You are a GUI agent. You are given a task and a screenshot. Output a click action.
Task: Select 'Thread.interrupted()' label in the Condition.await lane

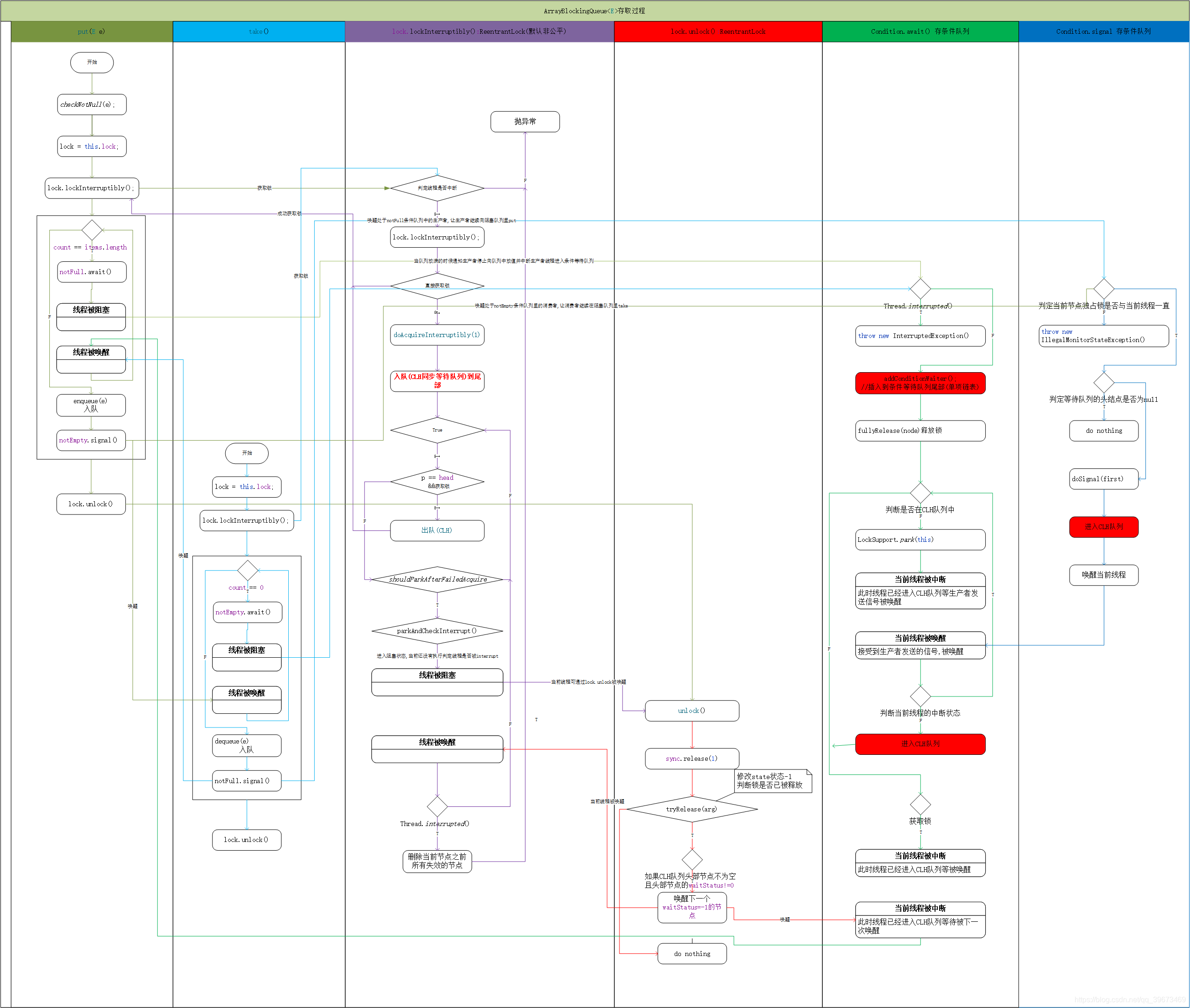[x=918, y=307]
